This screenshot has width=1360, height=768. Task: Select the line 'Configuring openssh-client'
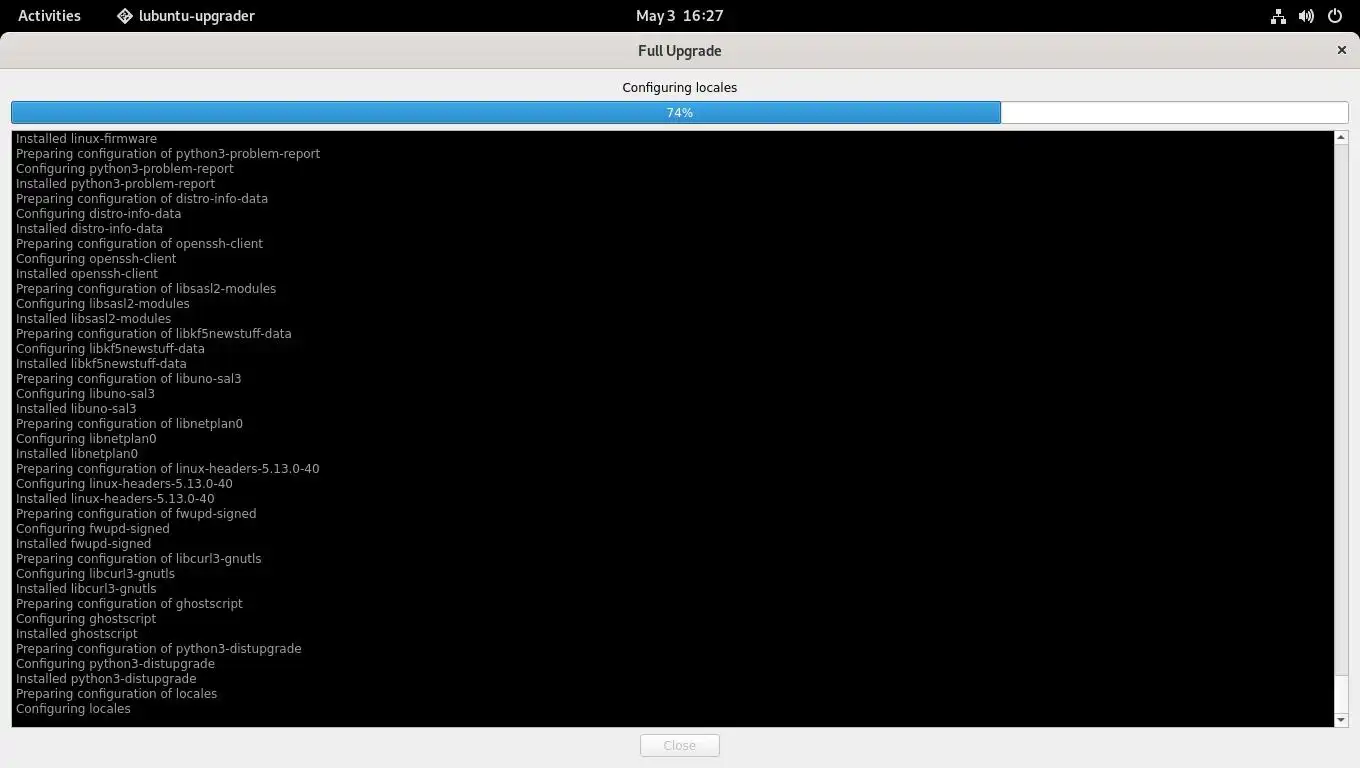coord(96,259)
